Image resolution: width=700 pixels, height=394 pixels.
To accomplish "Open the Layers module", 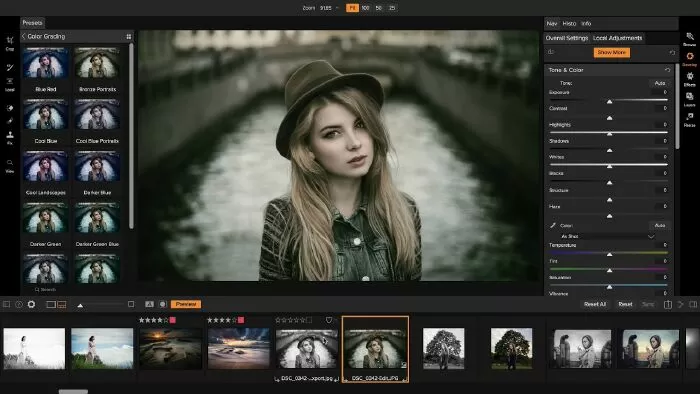I will pos(689,99).
